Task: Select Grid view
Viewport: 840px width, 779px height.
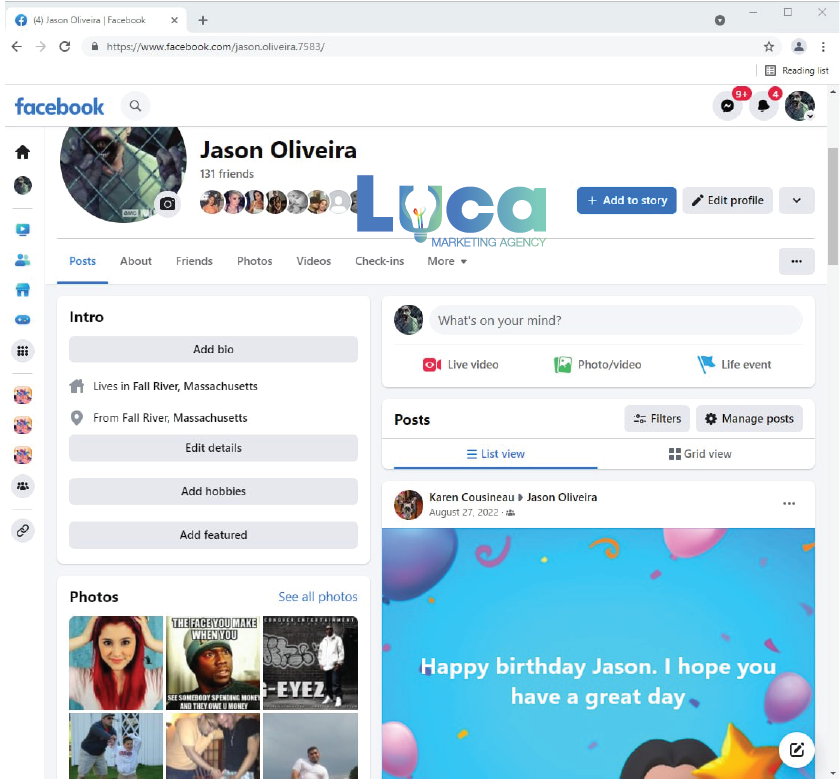Action: tap(700, 454)
